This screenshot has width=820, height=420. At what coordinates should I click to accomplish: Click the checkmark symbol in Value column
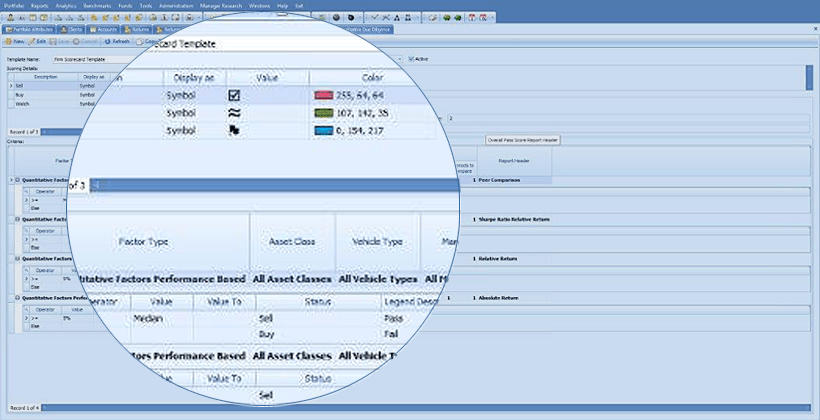click(x=234, y=96)
